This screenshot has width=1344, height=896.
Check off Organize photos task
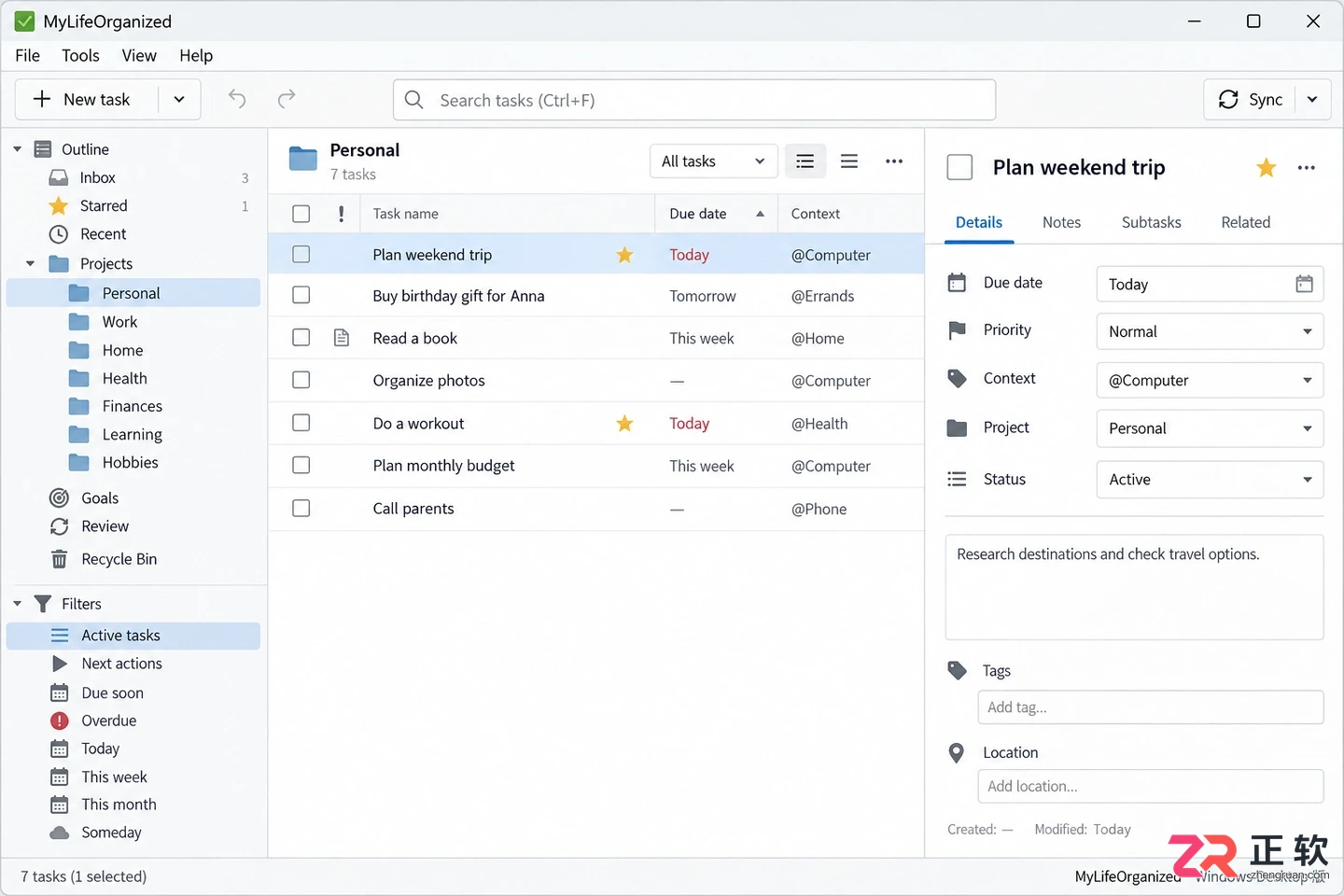click(301, 380)
